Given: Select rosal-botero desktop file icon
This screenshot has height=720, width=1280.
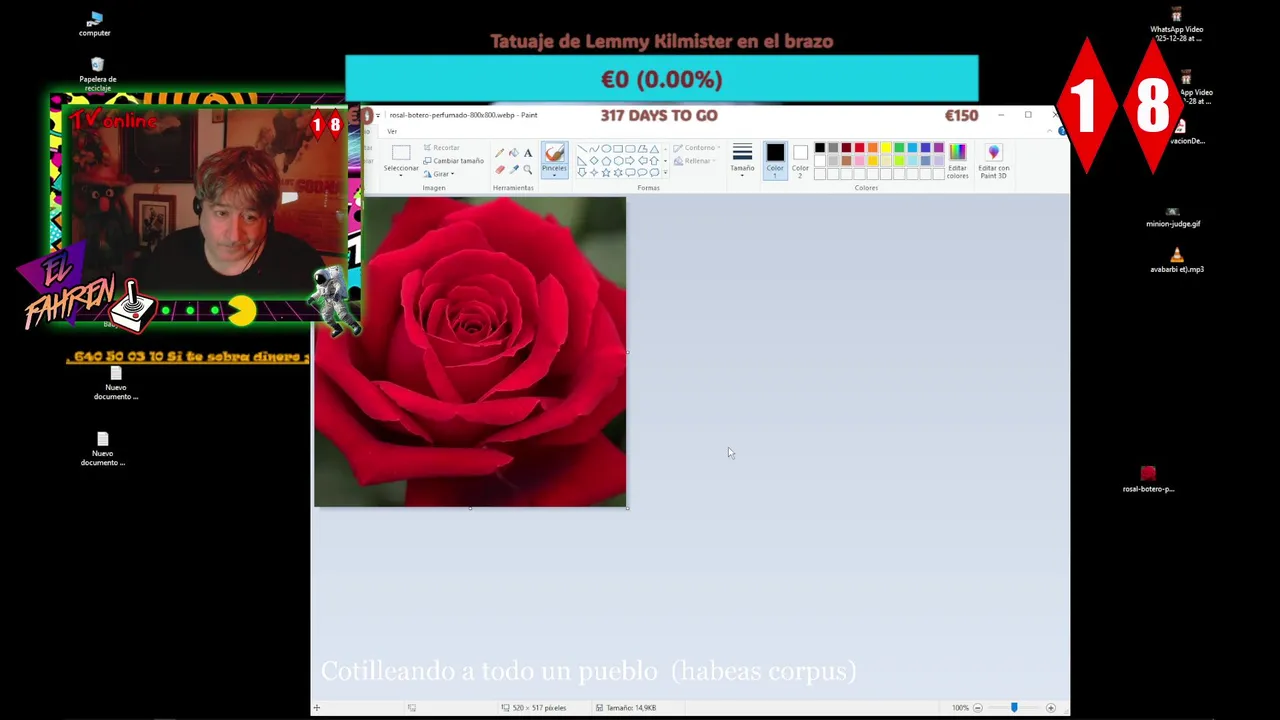Looking at the screenshot, I should [x=1148, y=478].
